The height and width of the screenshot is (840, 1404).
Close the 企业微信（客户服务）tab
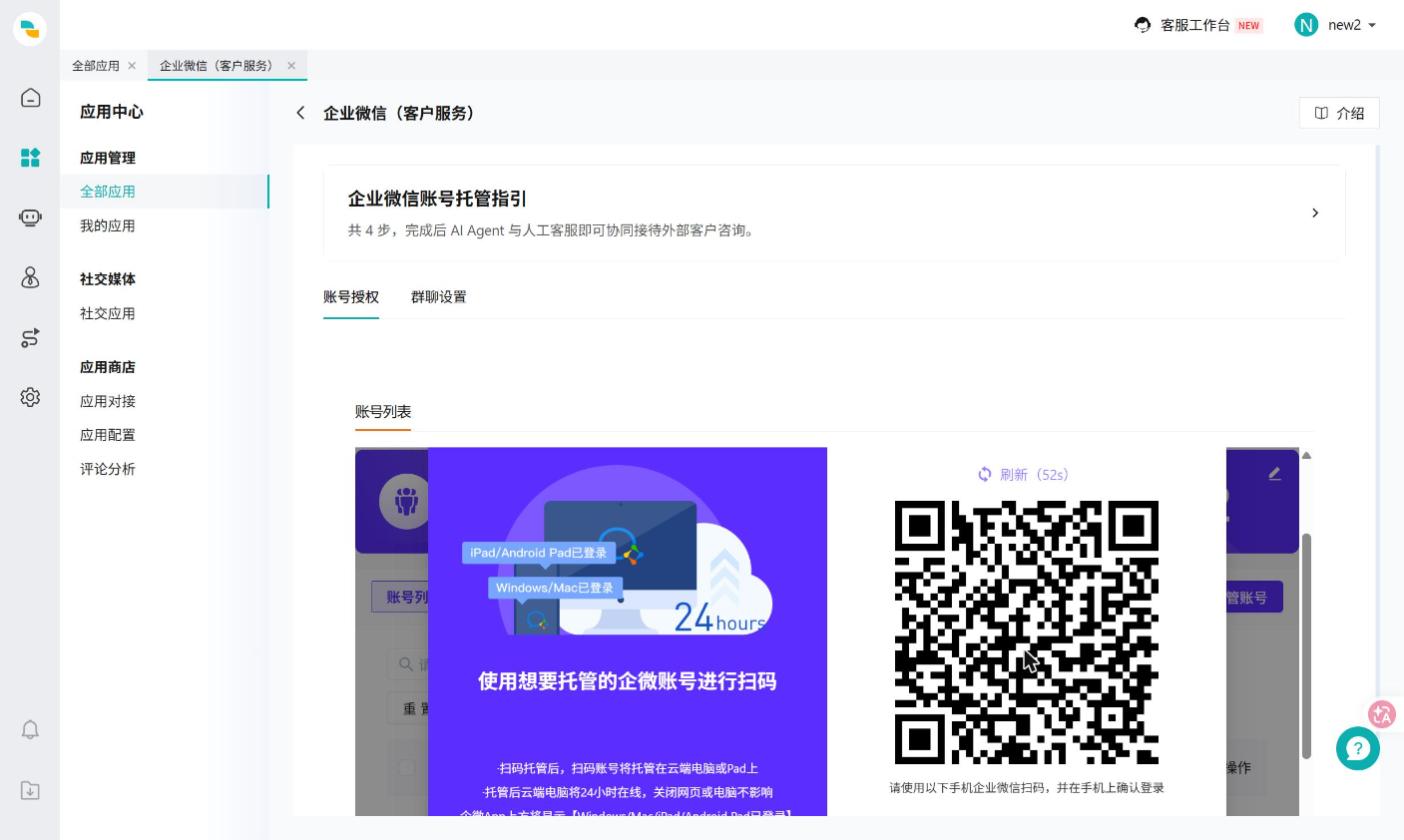[x=291, y=66]
